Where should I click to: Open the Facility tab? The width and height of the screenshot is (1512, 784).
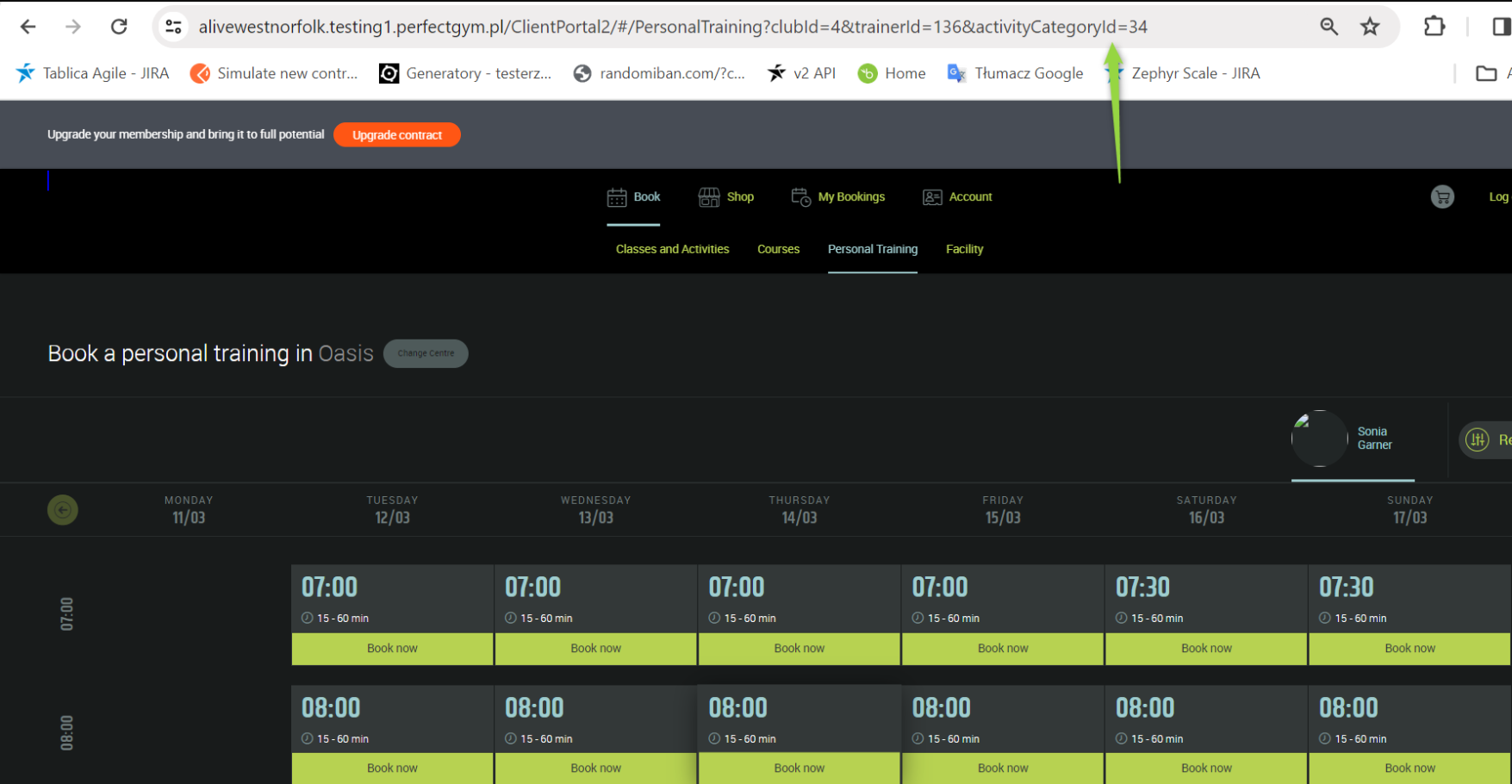[964, 249]
